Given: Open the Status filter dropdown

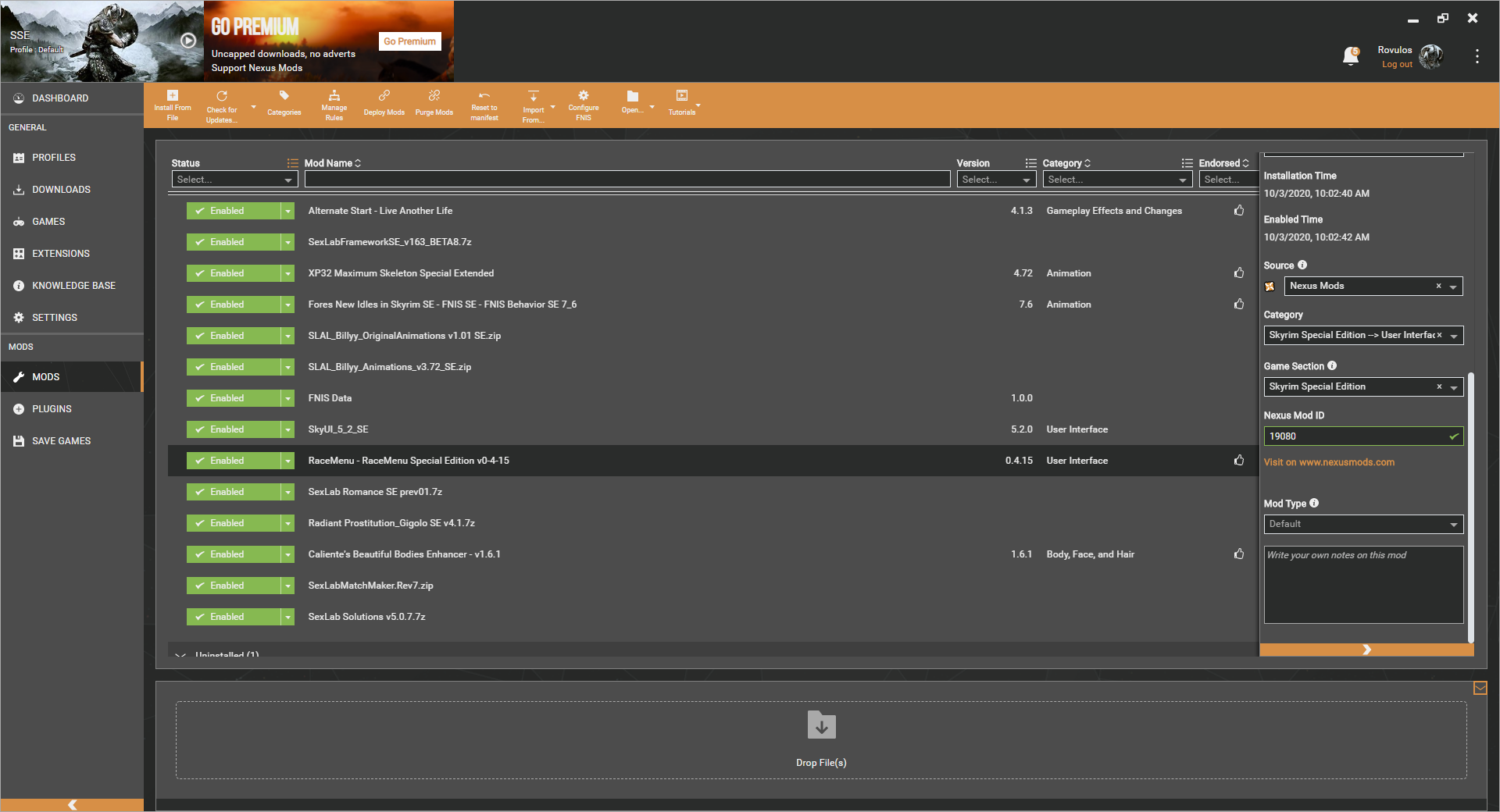Looking at the screenshot, I should [234, 180].
